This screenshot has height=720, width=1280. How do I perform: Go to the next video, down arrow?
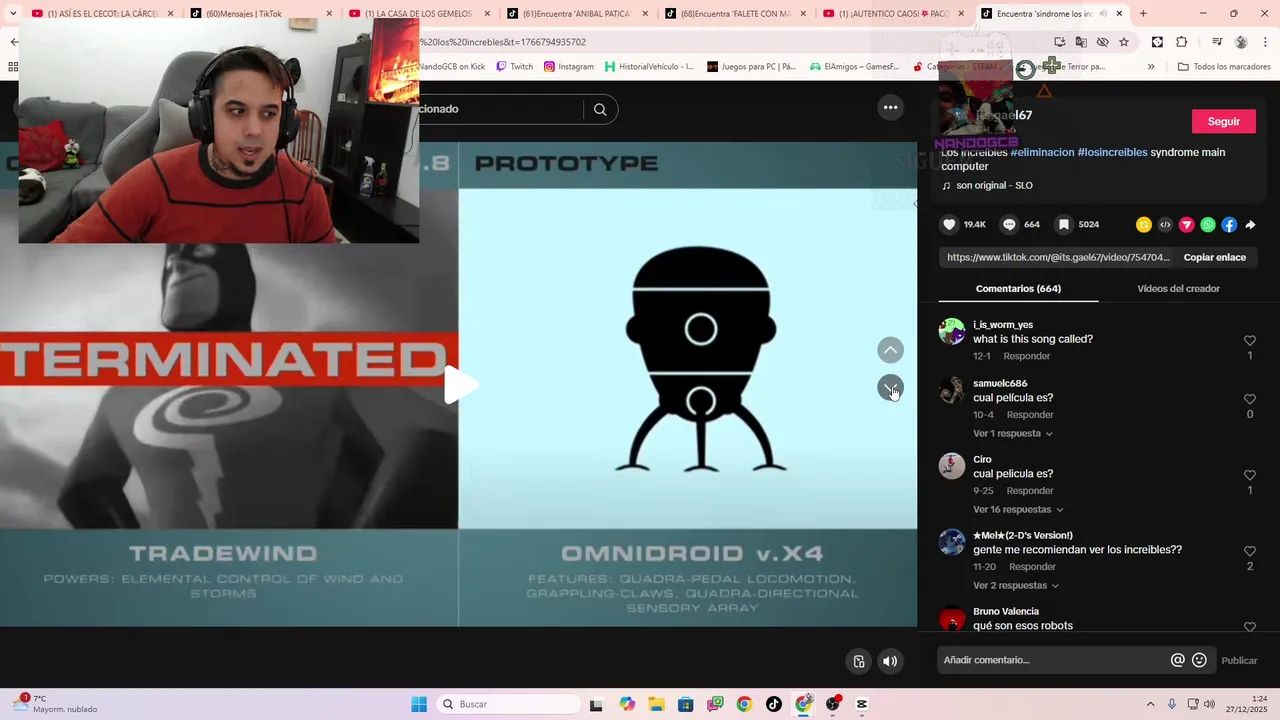890,387
